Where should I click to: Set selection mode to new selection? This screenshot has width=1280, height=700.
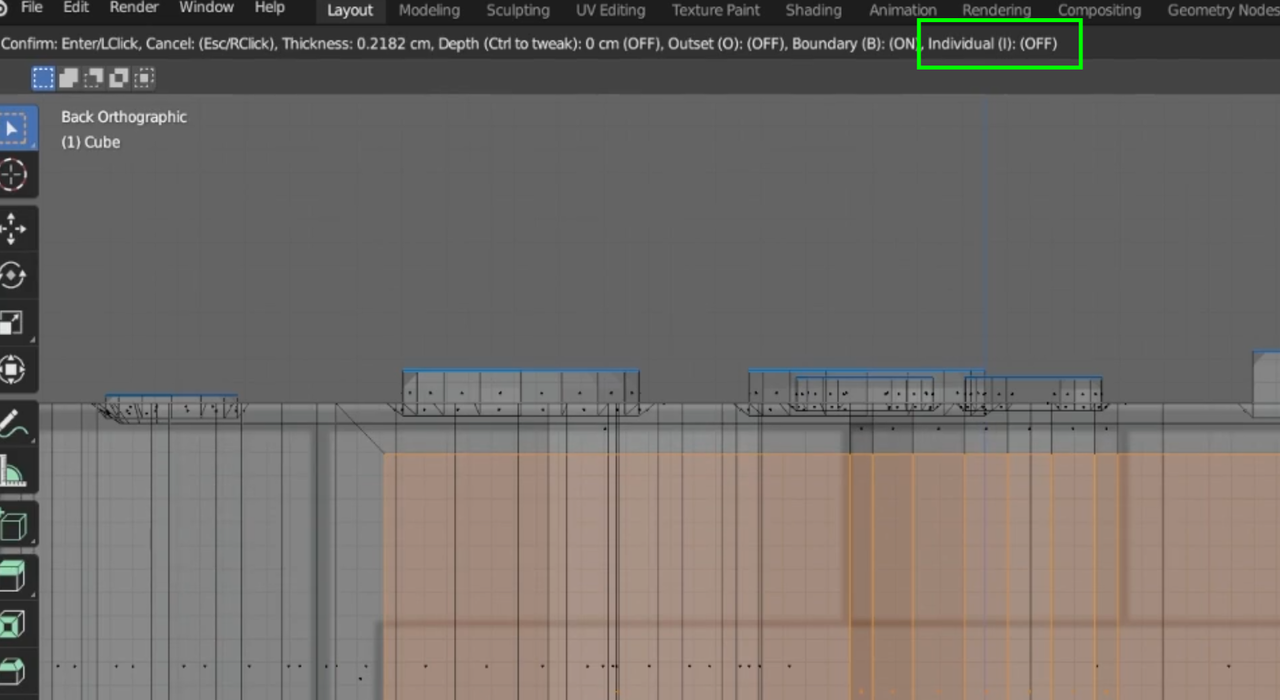[x=43, y=78]
